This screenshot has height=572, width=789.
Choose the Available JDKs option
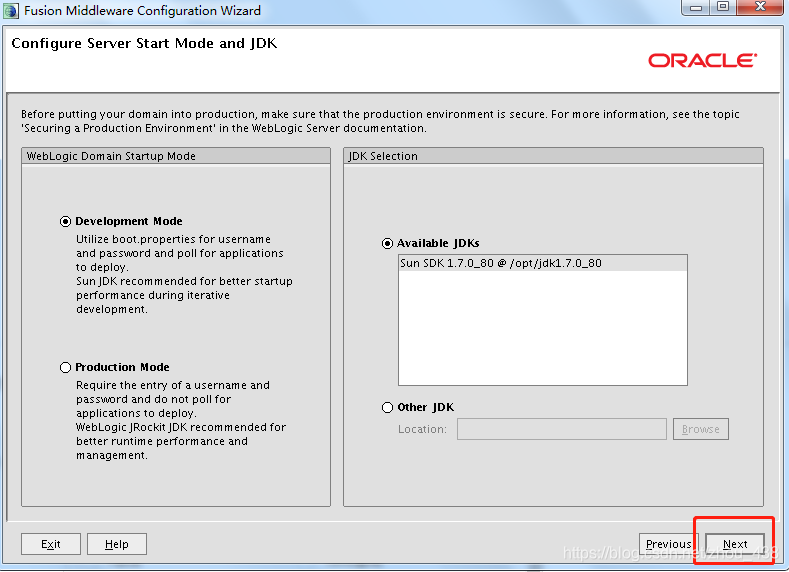click(x=387, y=243)
